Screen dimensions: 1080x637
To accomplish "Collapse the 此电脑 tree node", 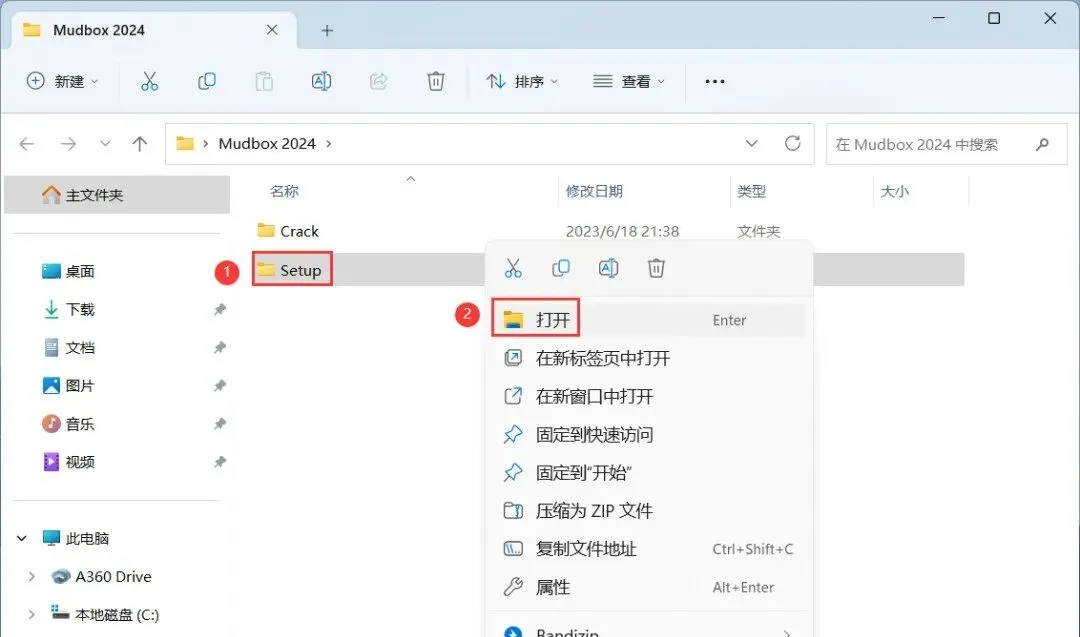I will tap(22, 539).
